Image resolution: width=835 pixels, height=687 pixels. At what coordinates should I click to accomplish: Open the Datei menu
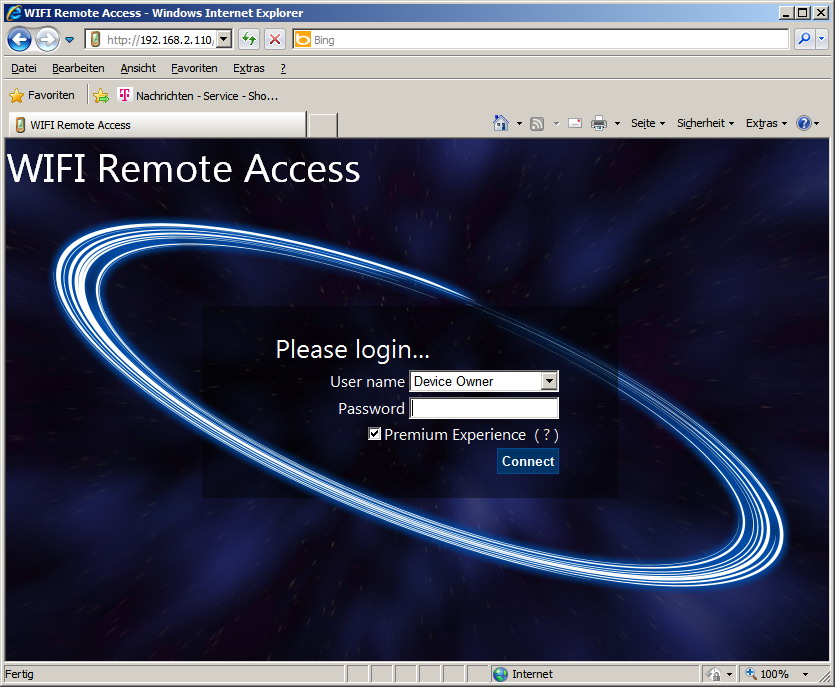pyautogui.click(x=24, y=68)
